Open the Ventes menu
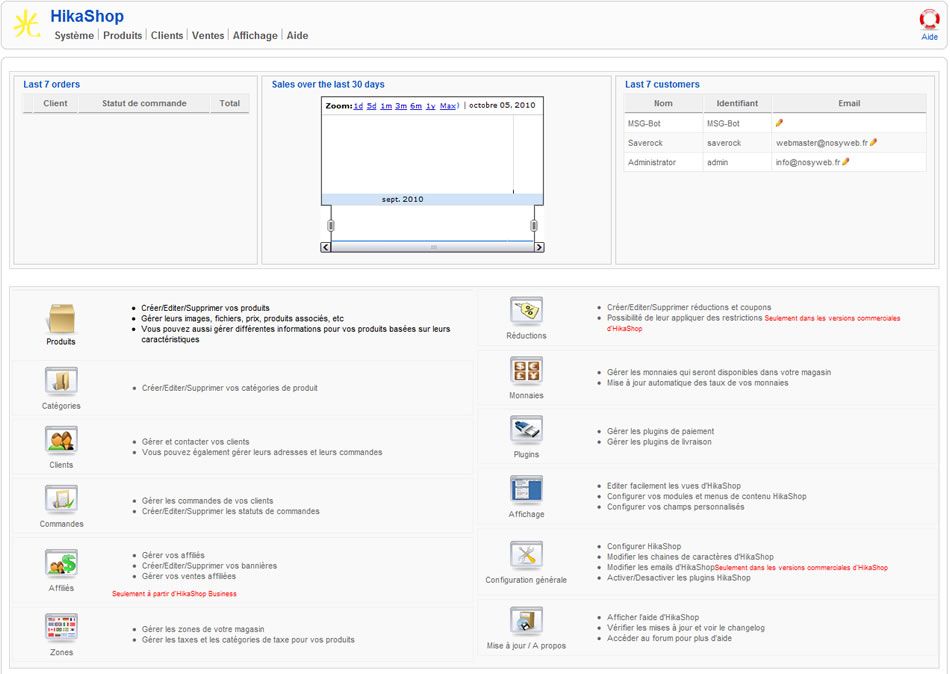The width and height of the screenshot is (950, 674). [208, 35]
